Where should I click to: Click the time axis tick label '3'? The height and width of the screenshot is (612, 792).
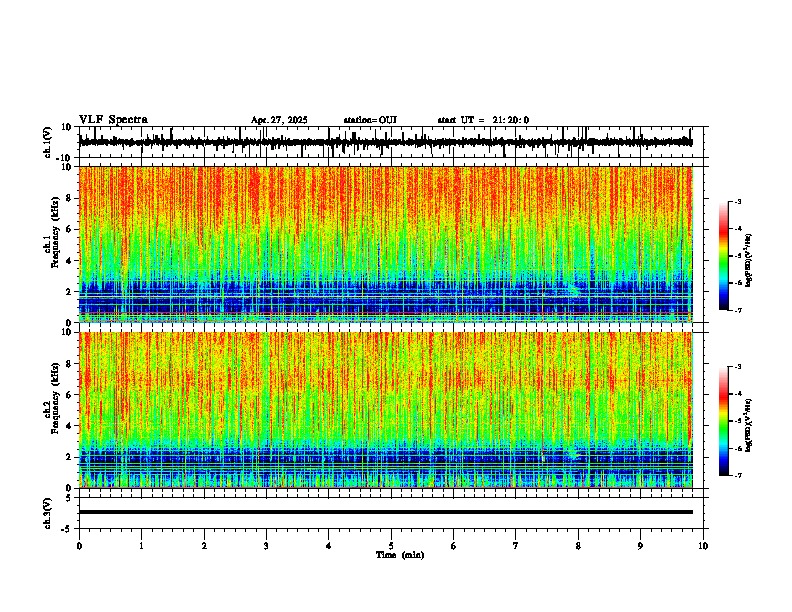pyautogui.click(x=266, y=546)
